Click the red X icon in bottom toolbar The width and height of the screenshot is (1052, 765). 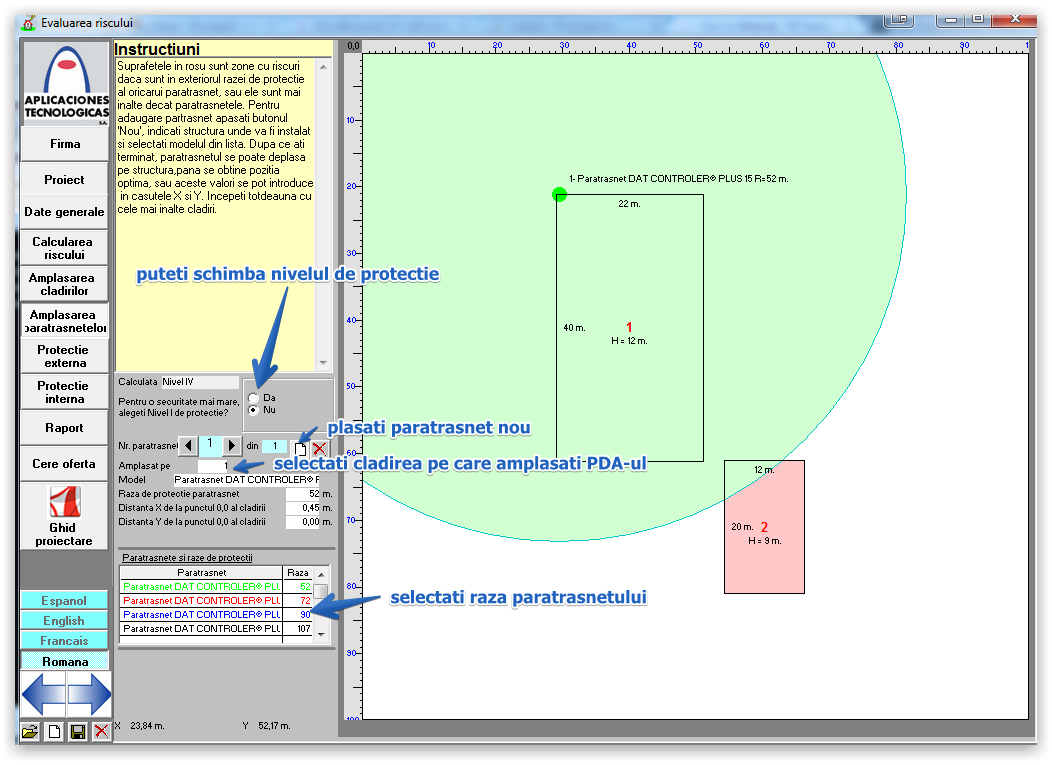click(101, 731)
